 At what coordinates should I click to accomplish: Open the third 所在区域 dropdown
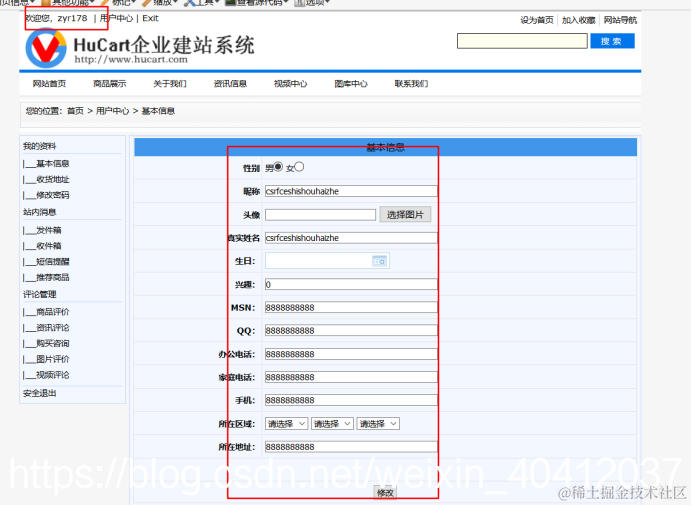[378, 424]
